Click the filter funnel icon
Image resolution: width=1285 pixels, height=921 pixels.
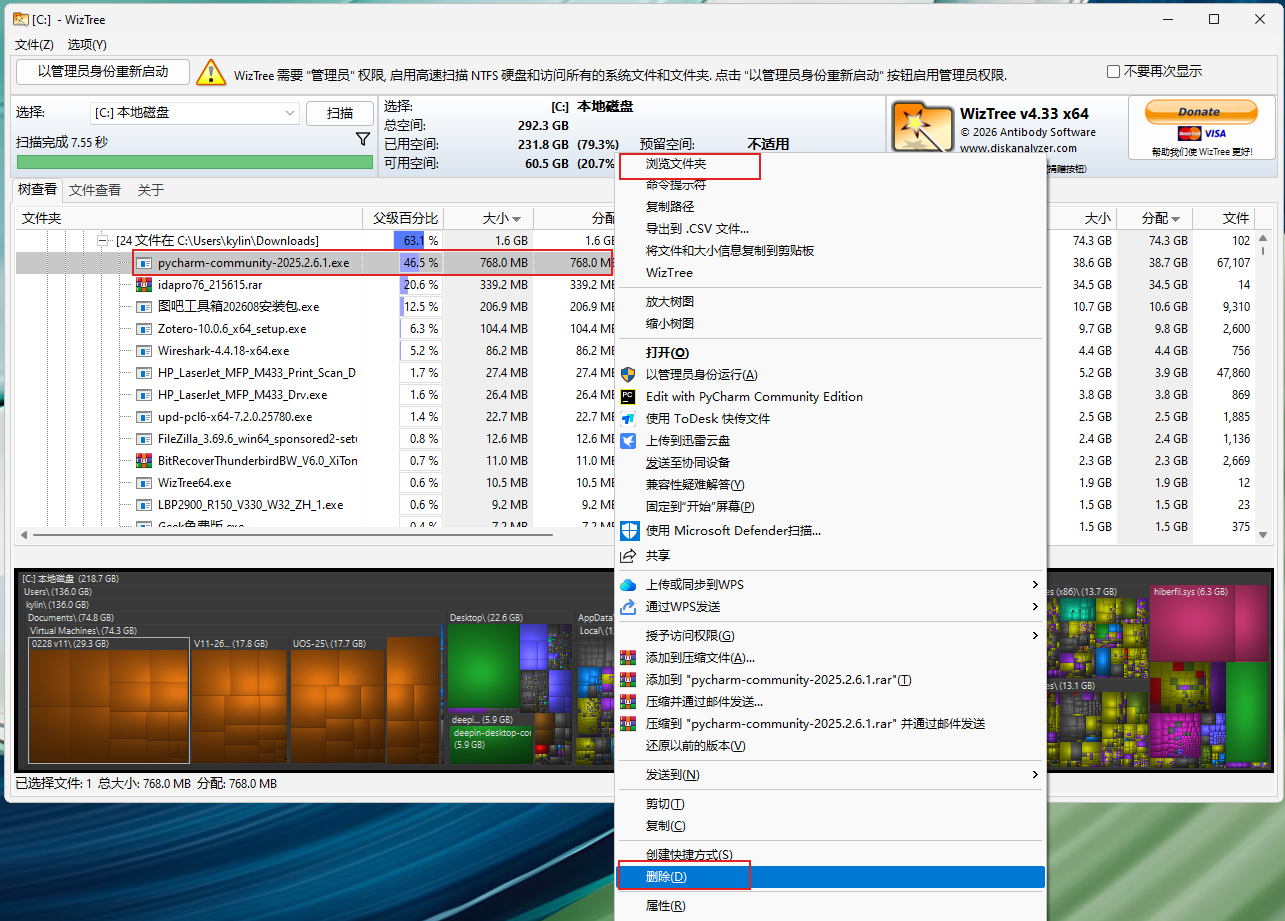click(363, 140)
